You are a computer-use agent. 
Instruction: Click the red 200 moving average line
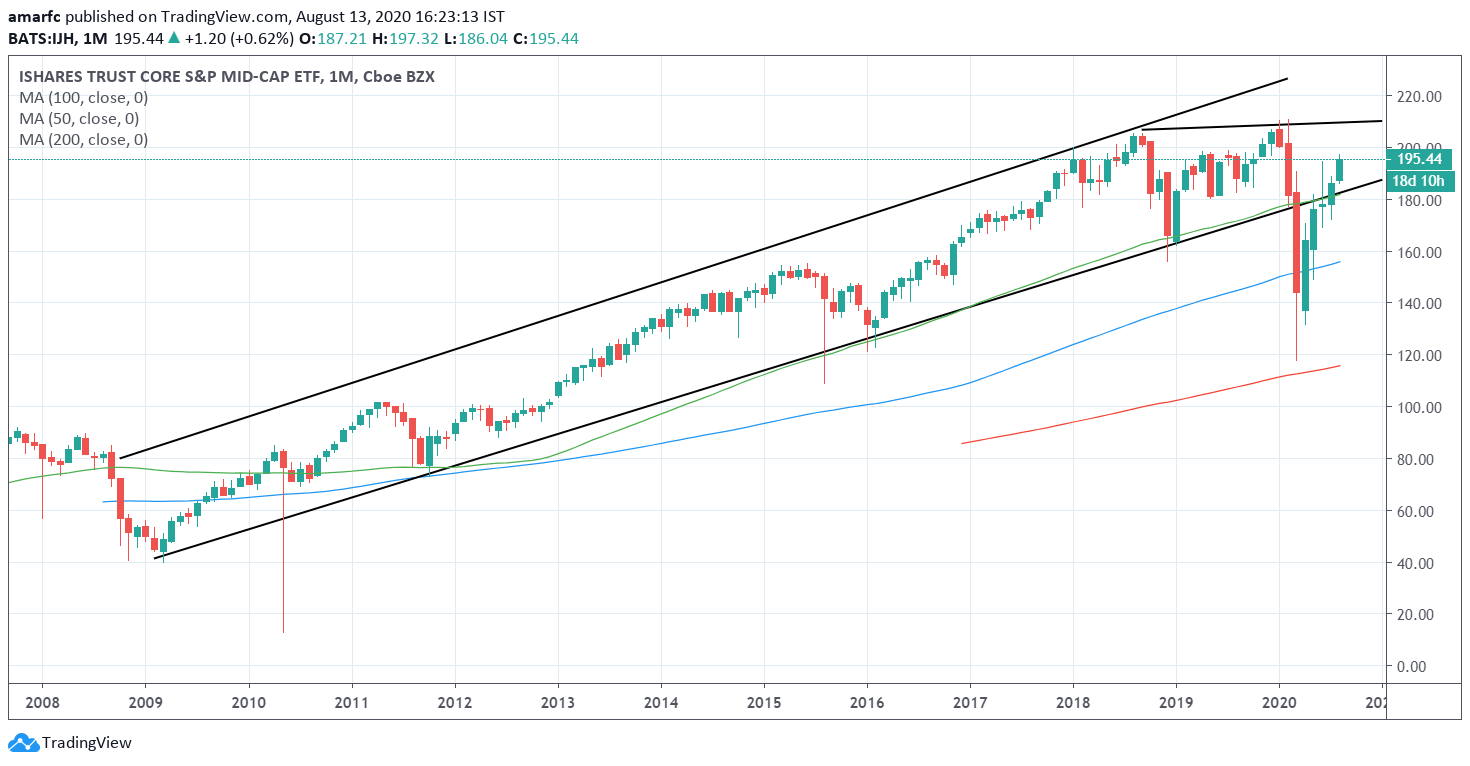1150,404
